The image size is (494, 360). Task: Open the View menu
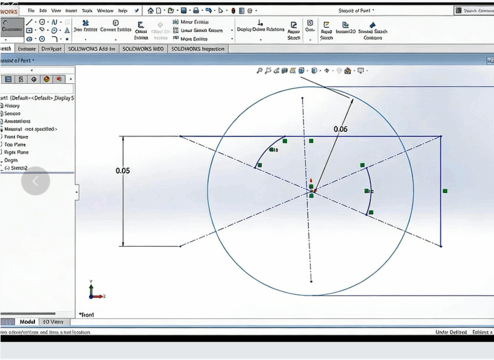(x=56, y=11)
